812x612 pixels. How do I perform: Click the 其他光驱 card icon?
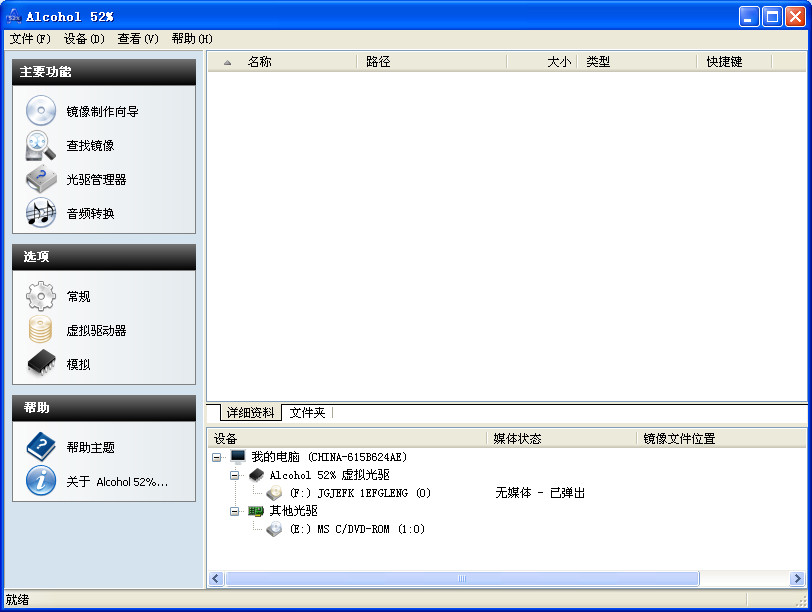pyautogui.click(x=256, y=511)
